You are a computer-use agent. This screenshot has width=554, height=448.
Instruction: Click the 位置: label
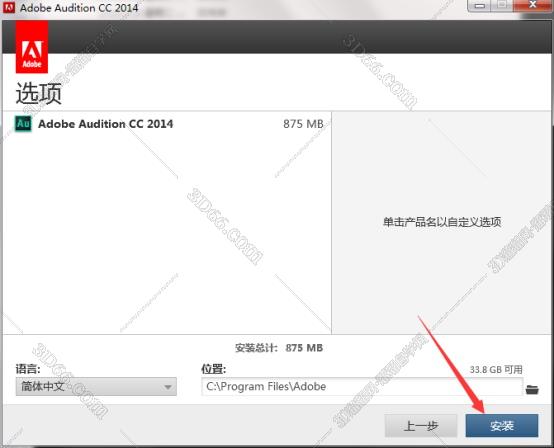click(x=213, y=369)
